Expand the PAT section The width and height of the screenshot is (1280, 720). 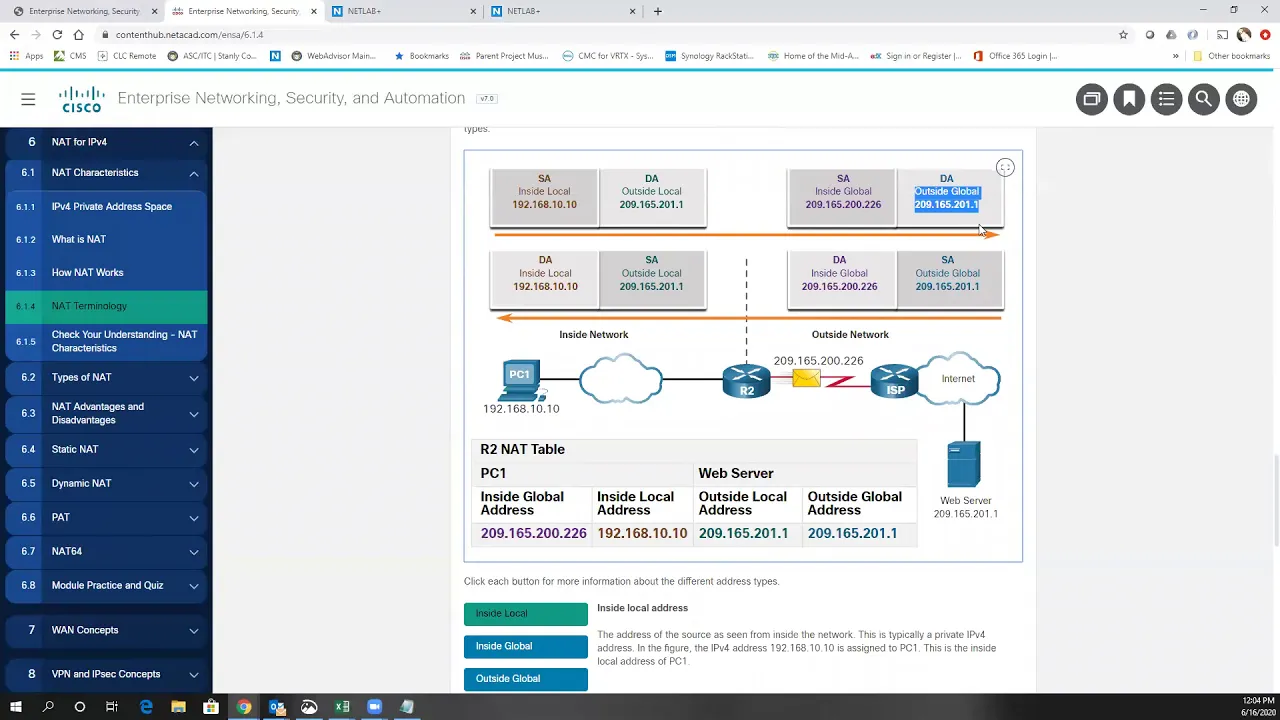[194, 518]
